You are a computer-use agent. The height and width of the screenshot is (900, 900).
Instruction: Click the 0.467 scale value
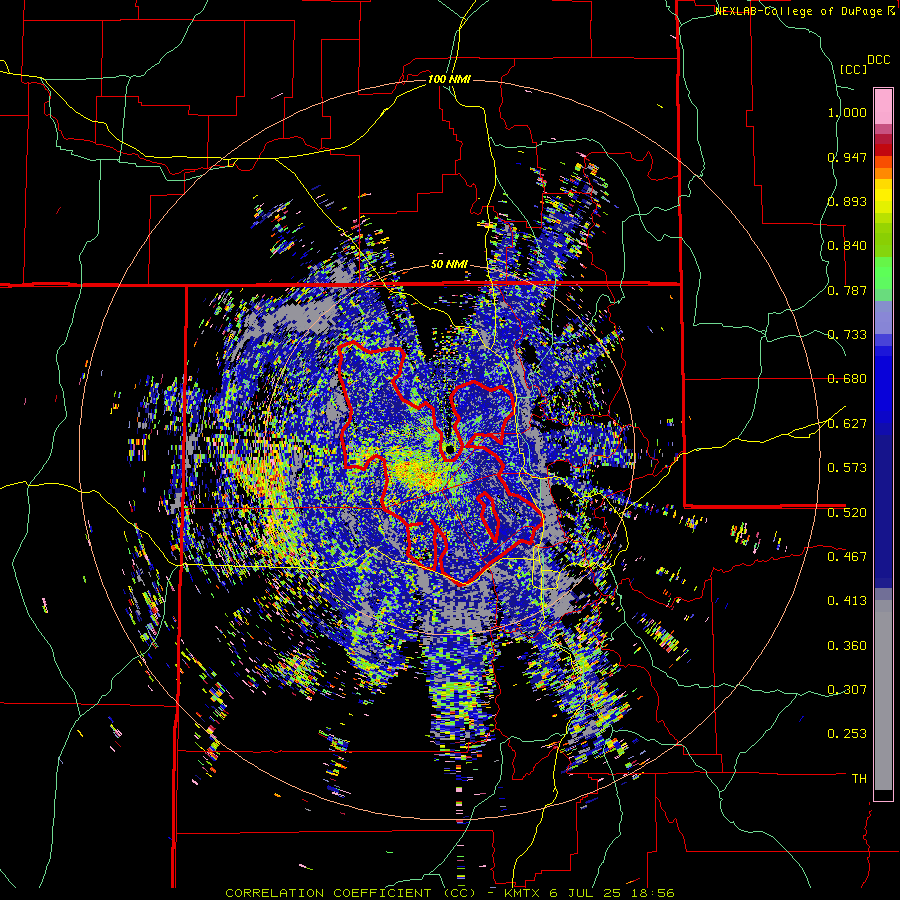coord(847,556)
